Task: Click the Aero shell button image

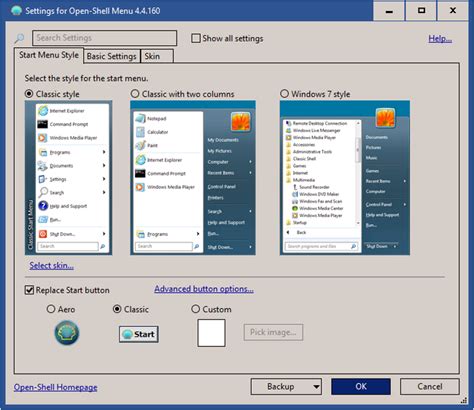Action: [x=67, y=333]
